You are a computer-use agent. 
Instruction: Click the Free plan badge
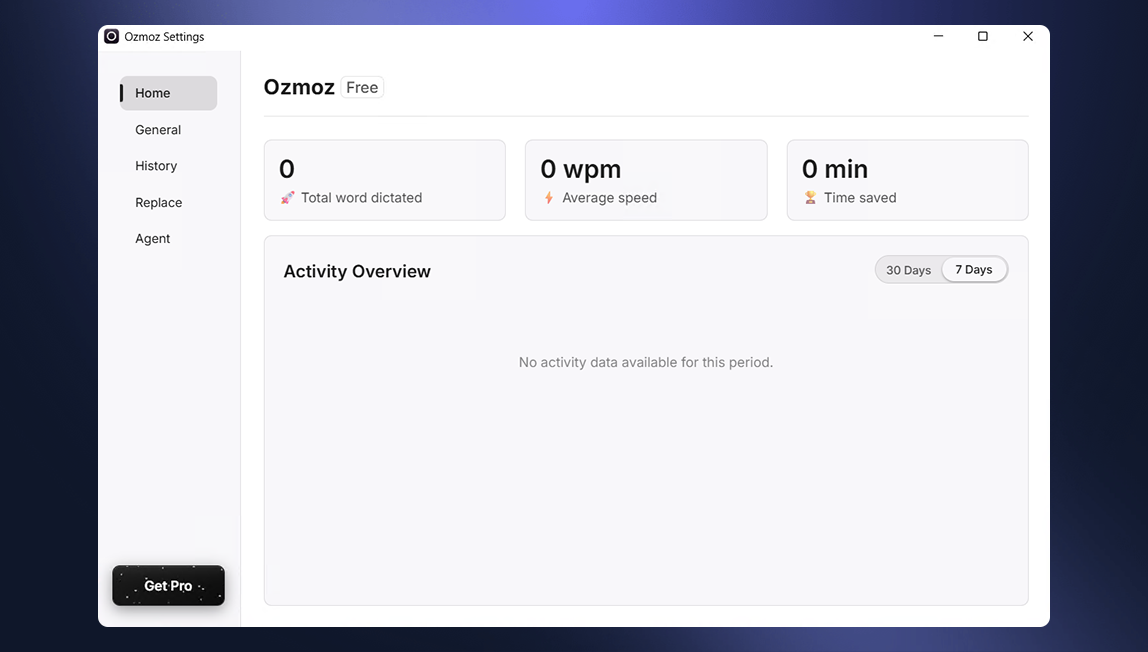click(x=362, y=87)
